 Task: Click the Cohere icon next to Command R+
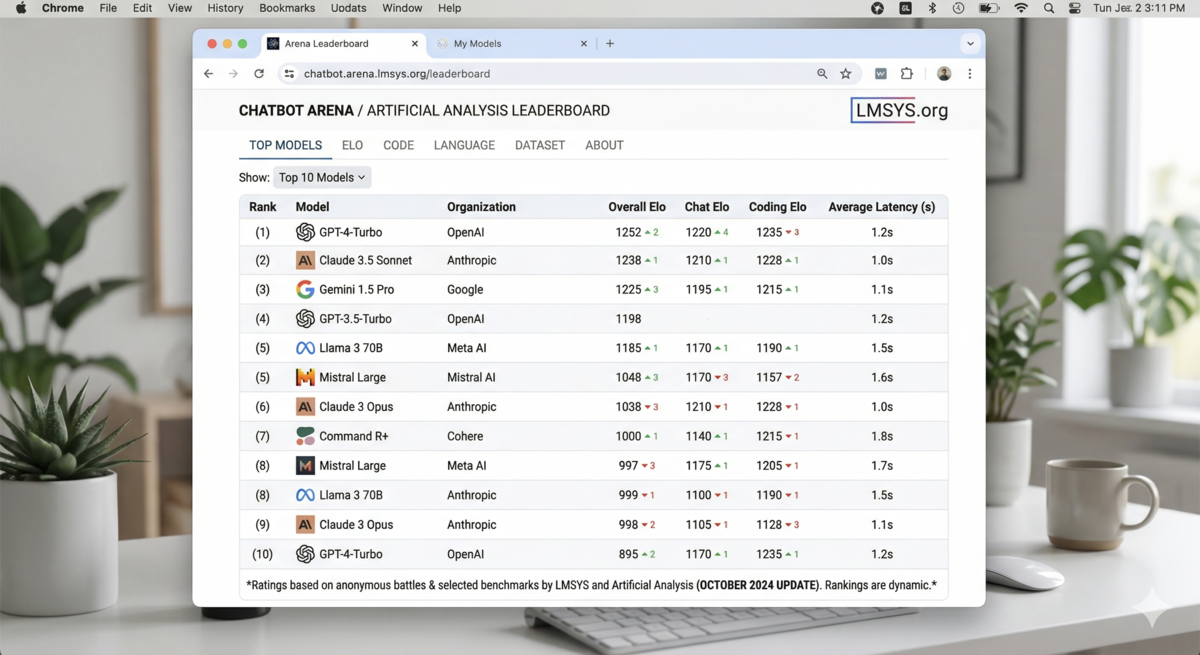(305, 436)
